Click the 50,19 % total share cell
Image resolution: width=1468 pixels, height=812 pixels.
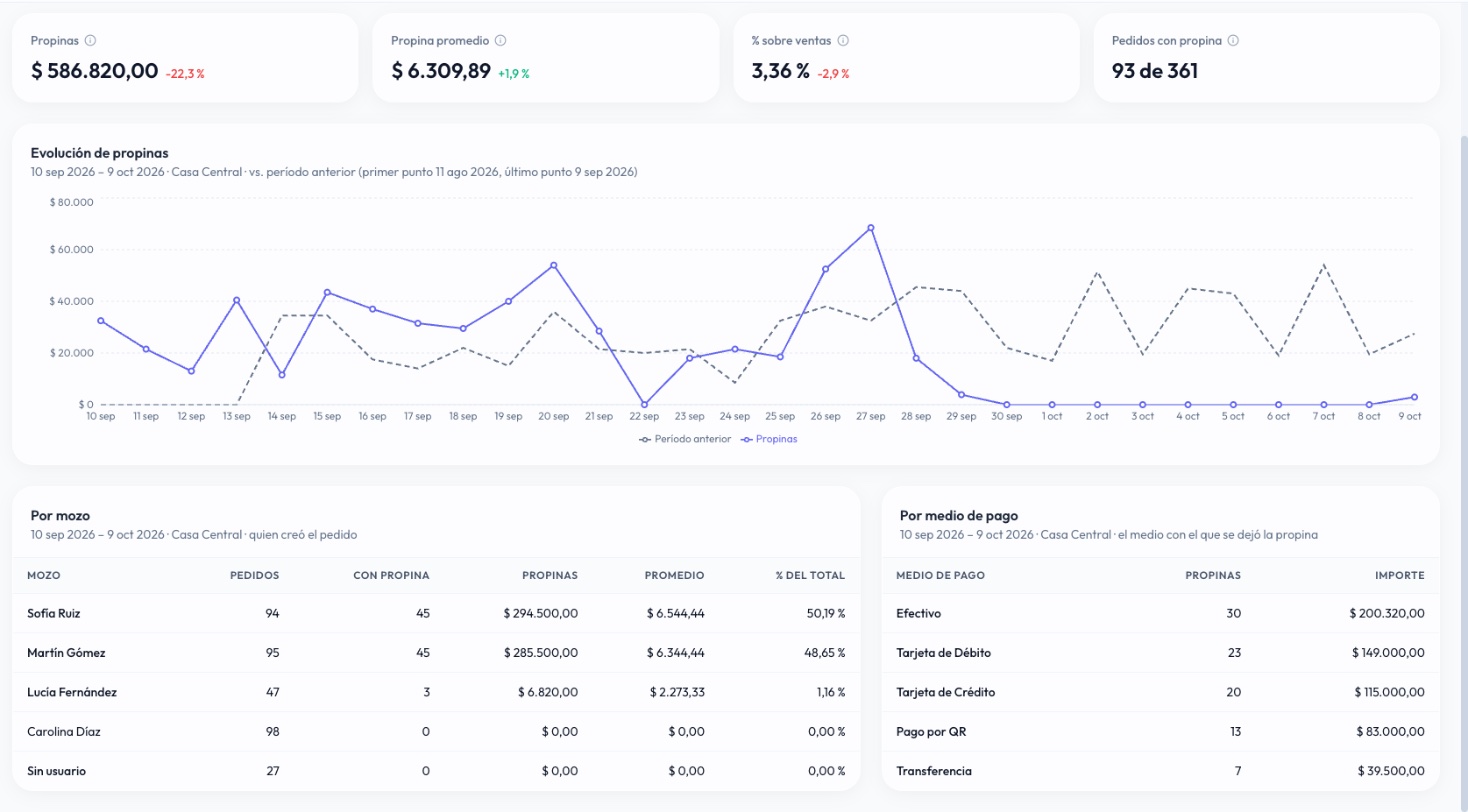[x=825, y=613]
